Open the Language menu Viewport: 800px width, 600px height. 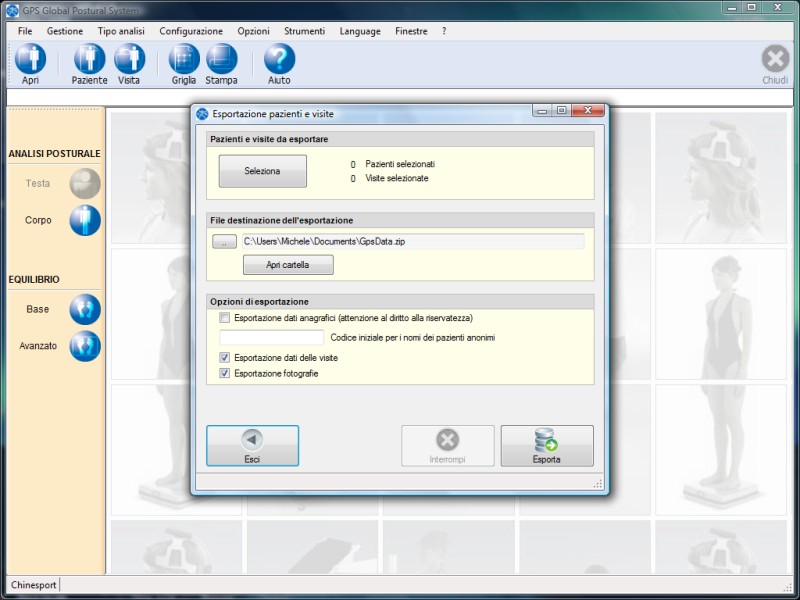pos(360,31)
